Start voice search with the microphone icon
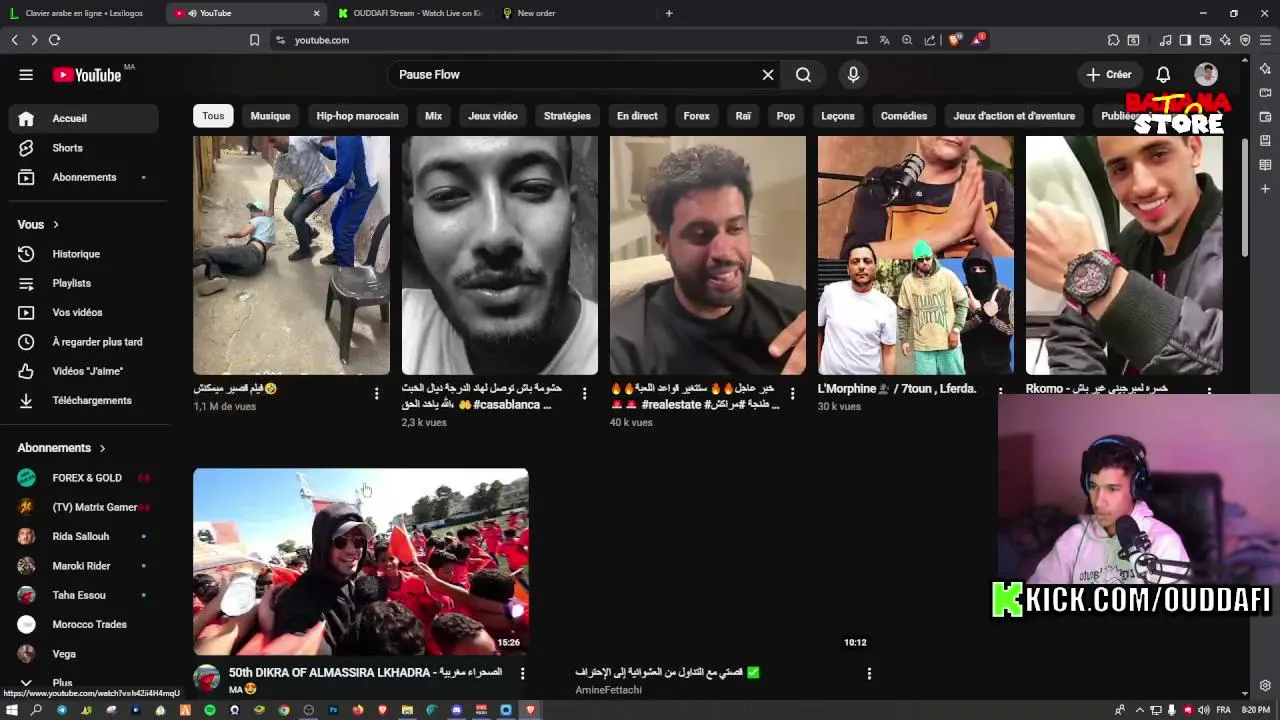 pos(853,75)
